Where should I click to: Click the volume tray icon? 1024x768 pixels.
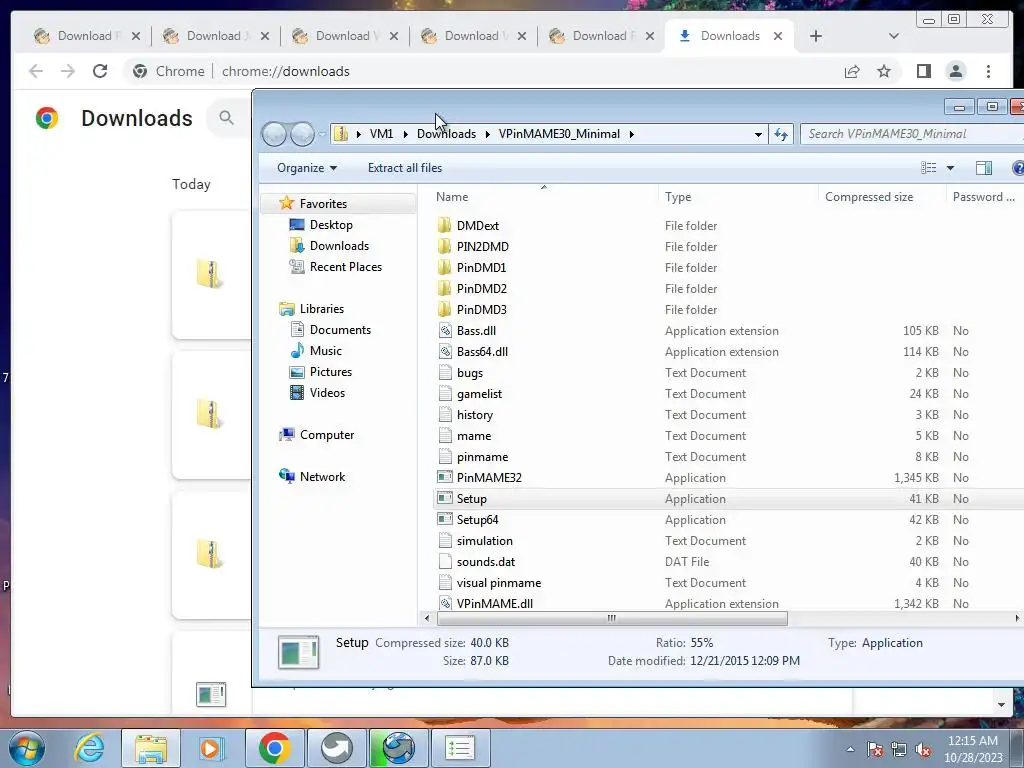(x=923, y=750)
